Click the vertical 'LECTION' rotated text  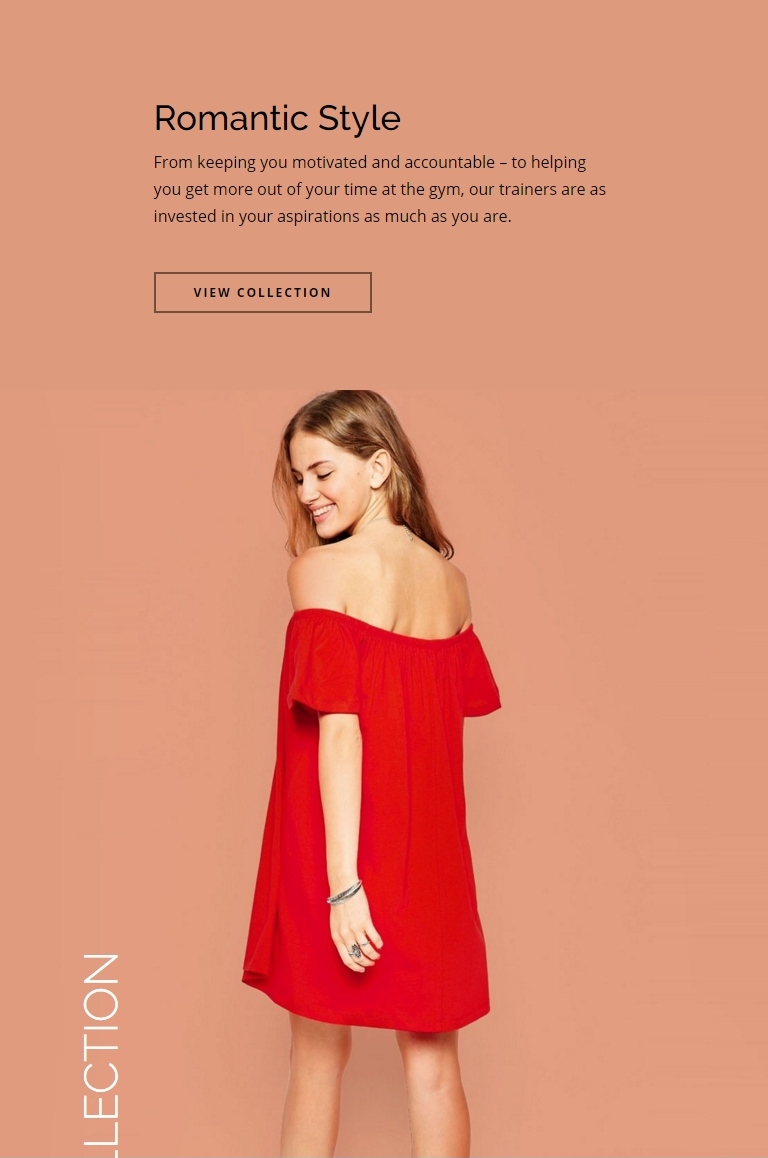(x=101, y=1055)
